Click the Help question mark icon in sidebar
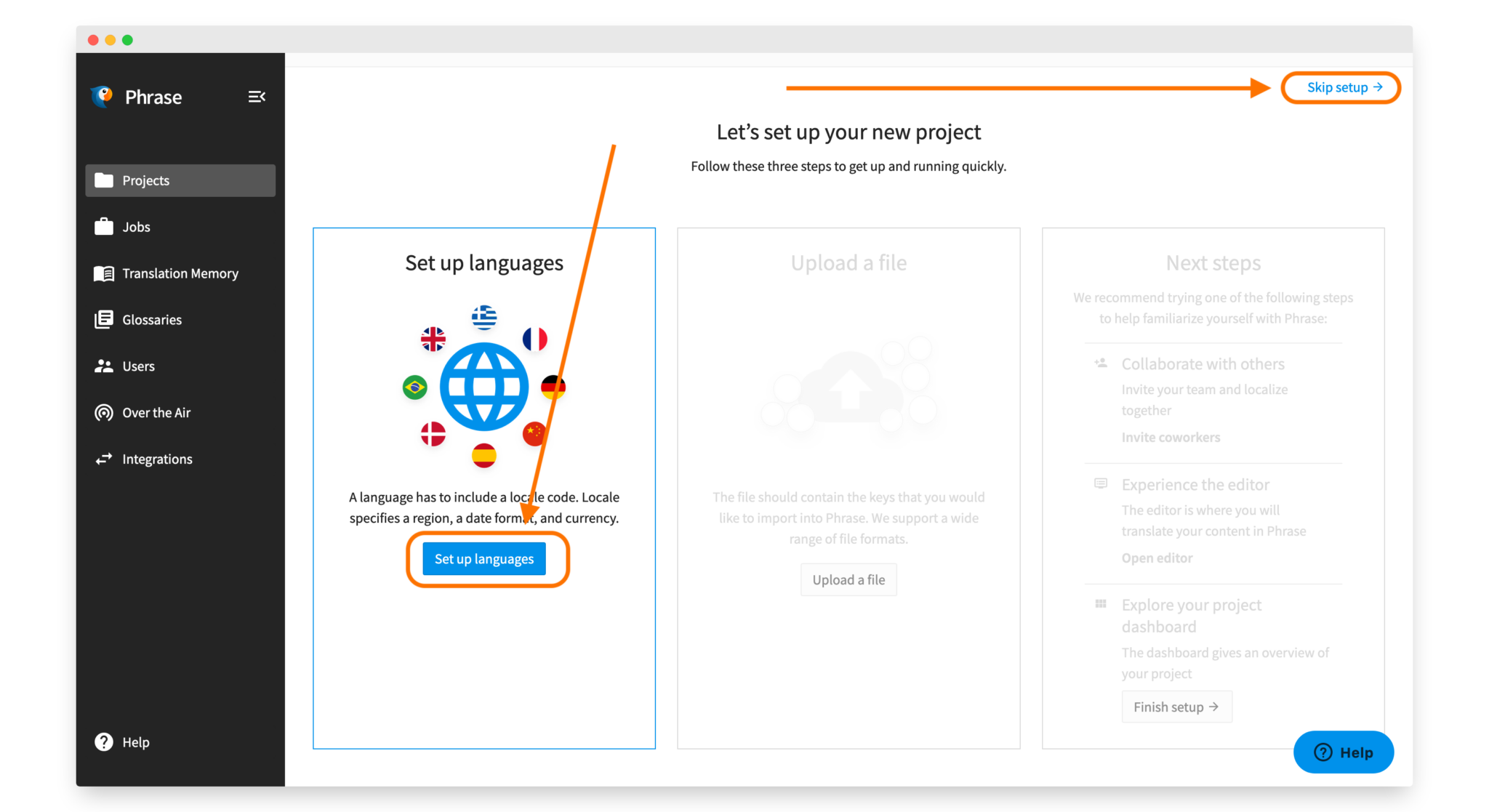The width and height of the screenshot is (1489, 812). 103,741
